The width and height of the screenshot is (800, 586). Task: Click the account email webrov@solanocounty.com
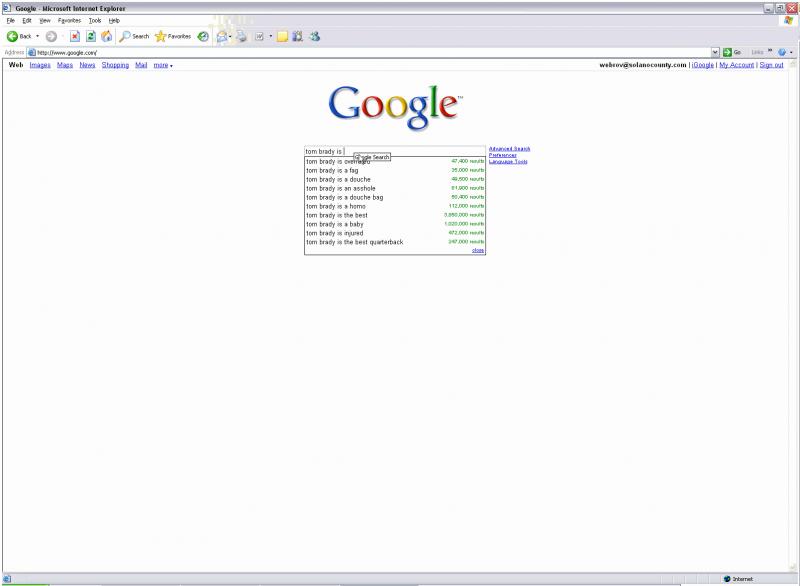643,65
